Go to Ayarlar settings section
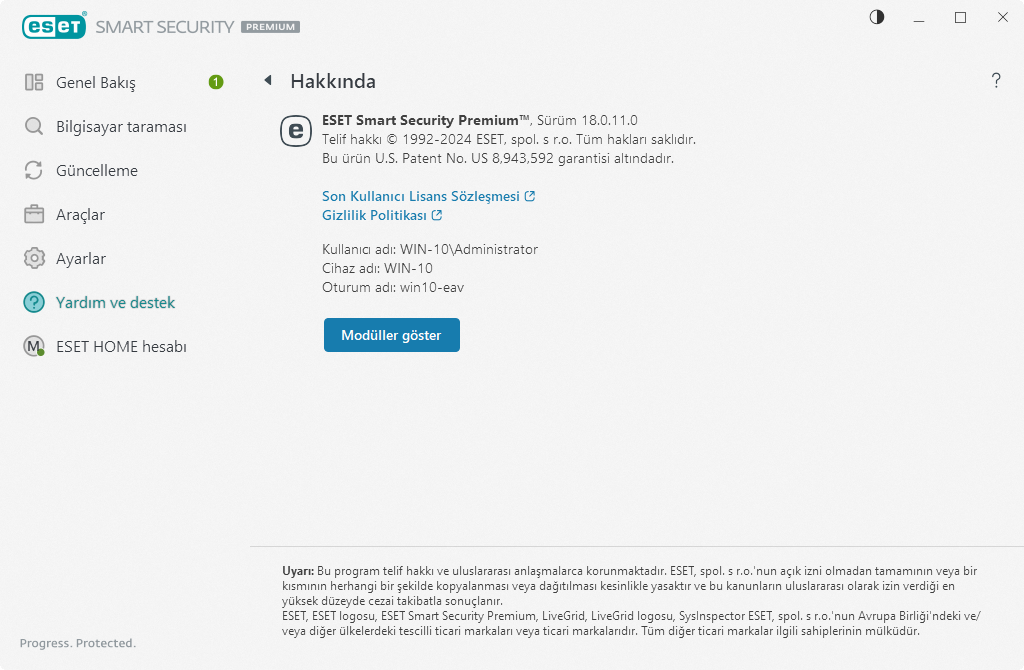Image resolution: width=1024 pixels, height=670 pixels. [81, 258]
